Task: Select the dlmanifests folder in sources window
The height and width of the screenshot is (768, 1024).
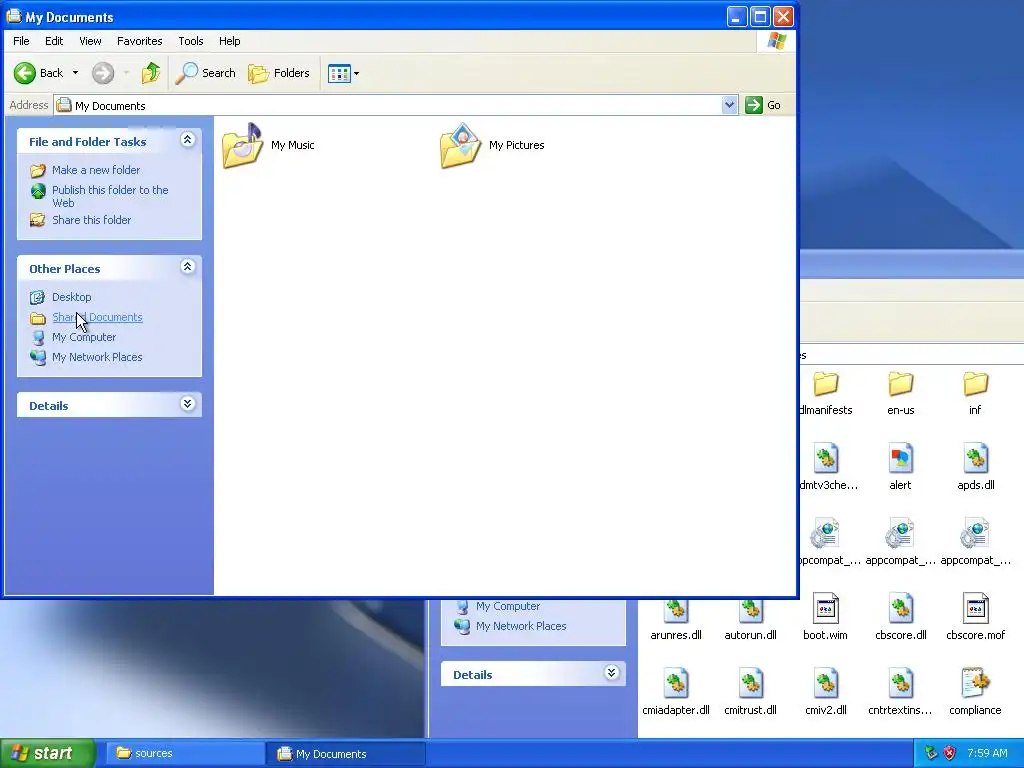Action: [825, 394]
